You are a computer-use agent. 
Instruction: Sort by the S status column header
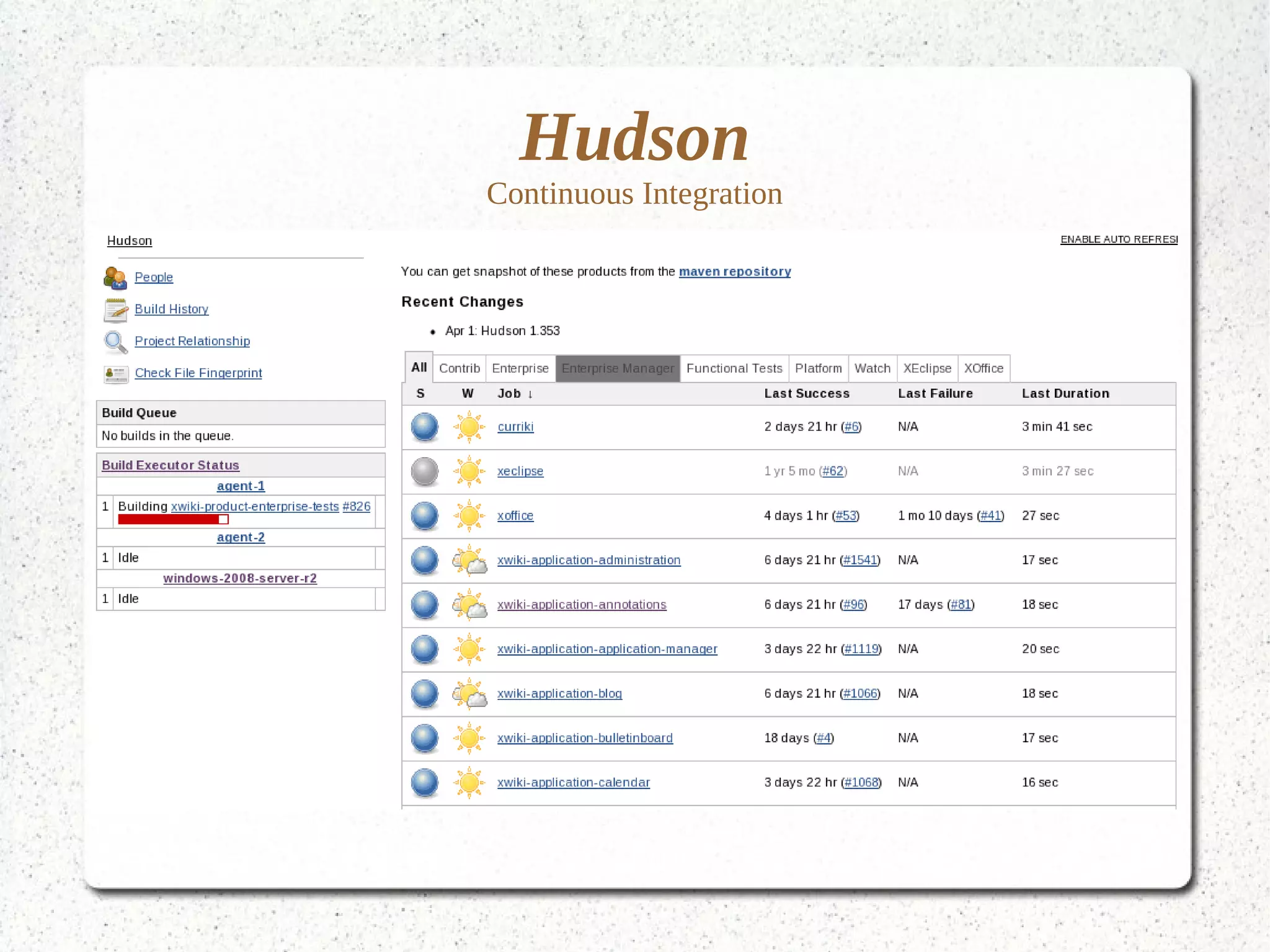[420, 394]
